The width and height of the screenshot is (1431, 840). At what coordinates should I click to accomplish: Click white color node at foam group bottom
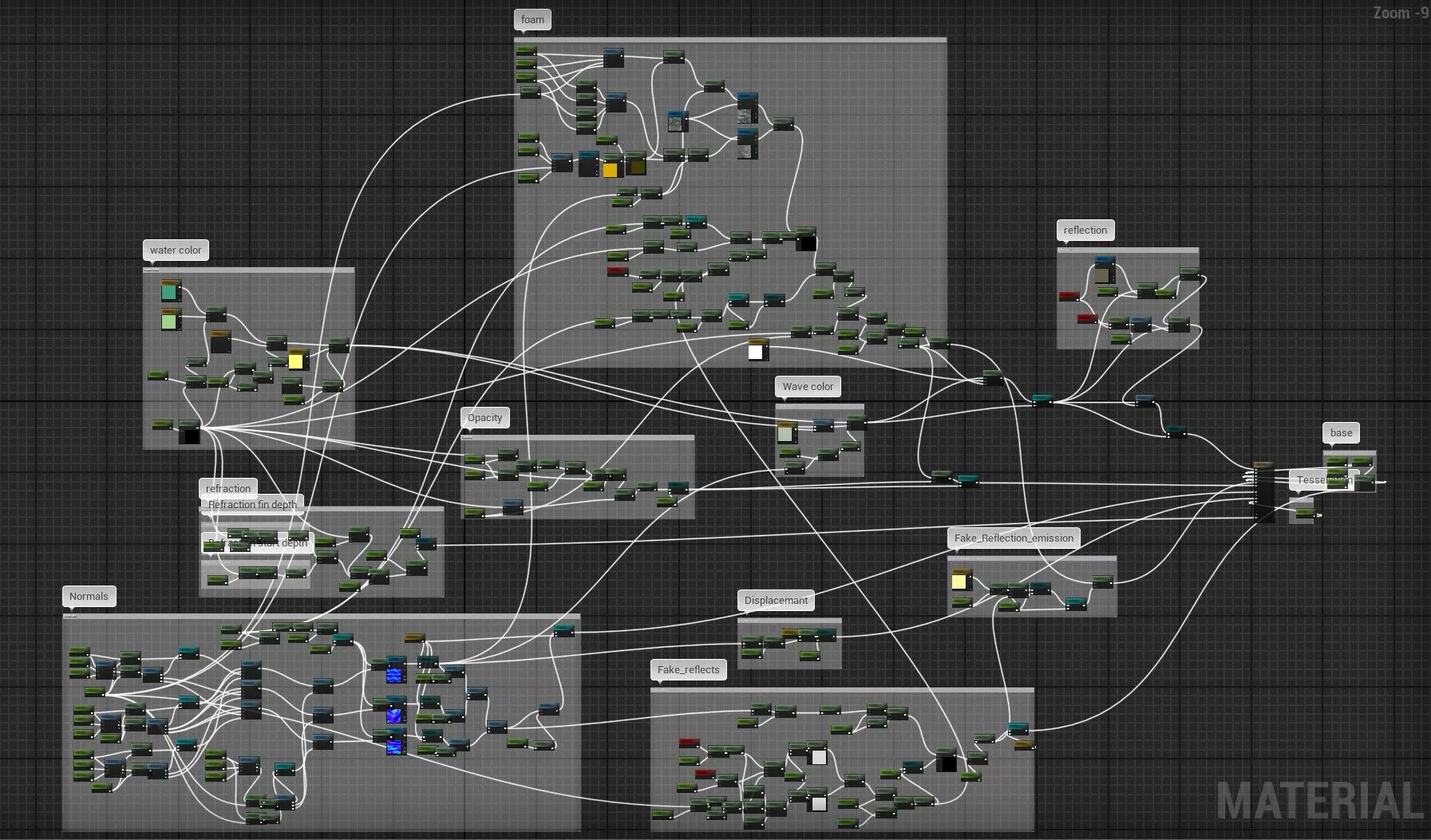tap(757, 349)
